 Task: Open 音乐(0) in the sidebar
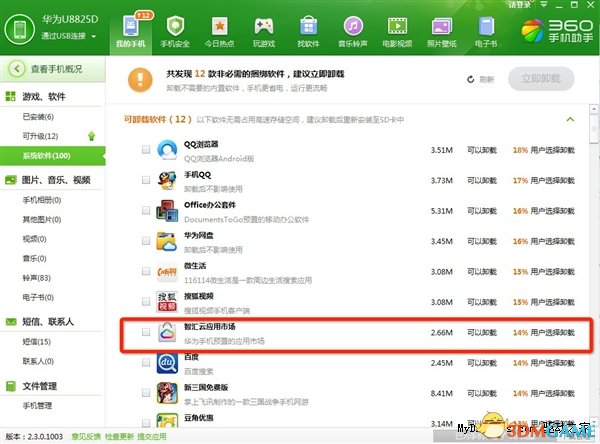[34, 258]
